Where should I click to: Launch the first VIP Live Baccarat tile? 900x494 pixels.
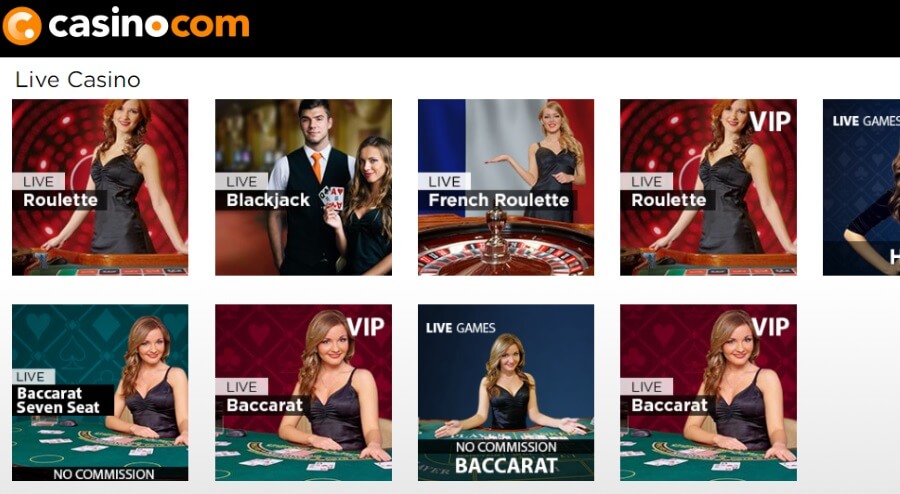pyautogui.click(x=303, y=392)
